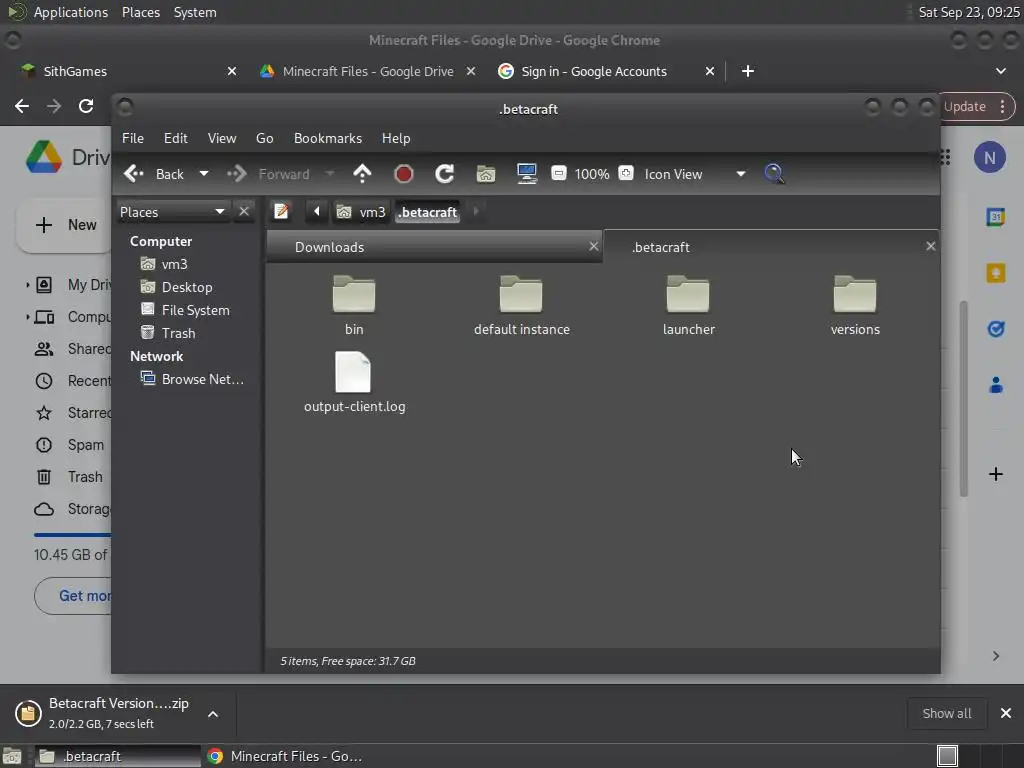Viewport: 1024px width, 768px height.
Task: Open the Chrome tab search chevron
Action: pyautogui.click(x=1000, y=71)
